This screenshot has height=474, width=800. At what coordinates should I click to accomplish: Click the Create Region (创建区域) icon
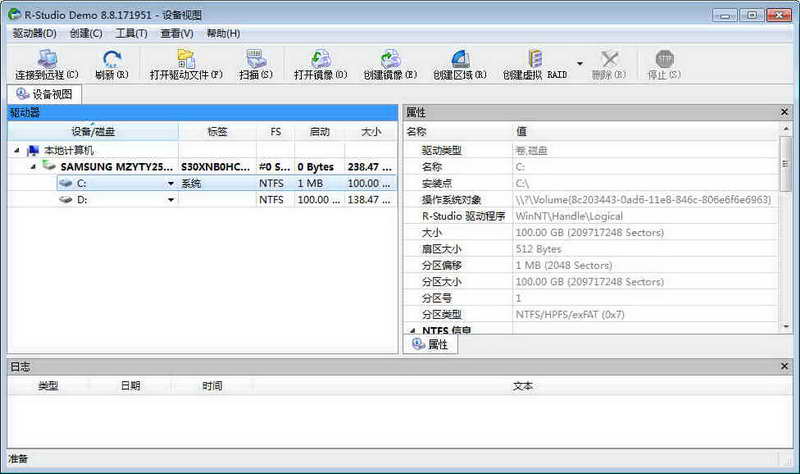(x=460, y=59)
